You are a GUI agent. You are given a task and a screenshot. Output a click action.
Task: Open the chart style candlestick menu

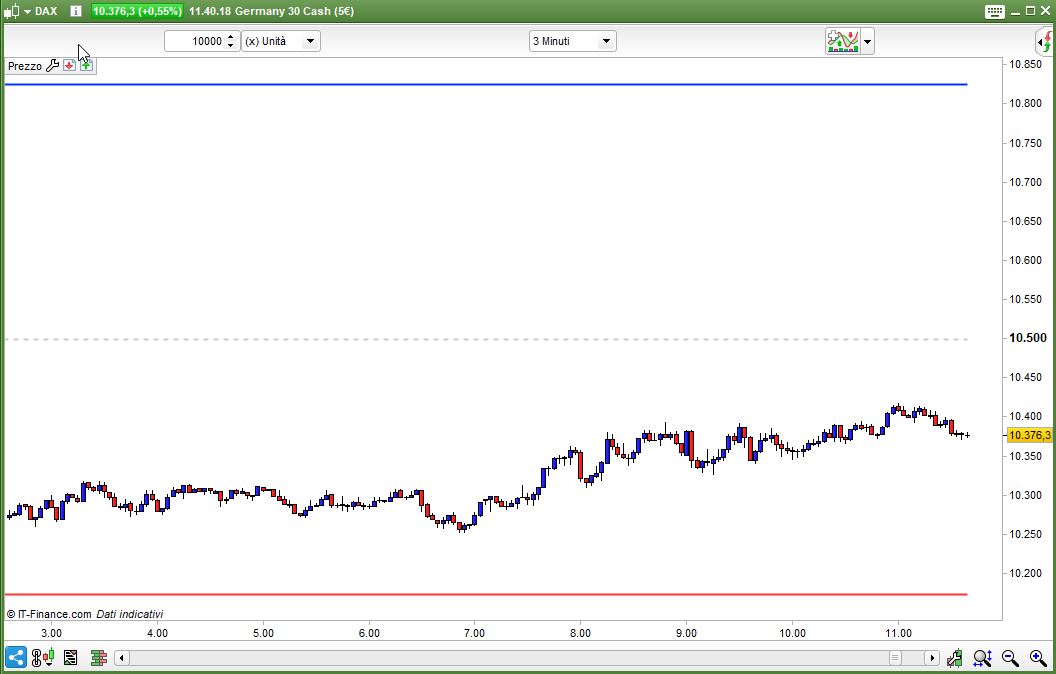17,11
